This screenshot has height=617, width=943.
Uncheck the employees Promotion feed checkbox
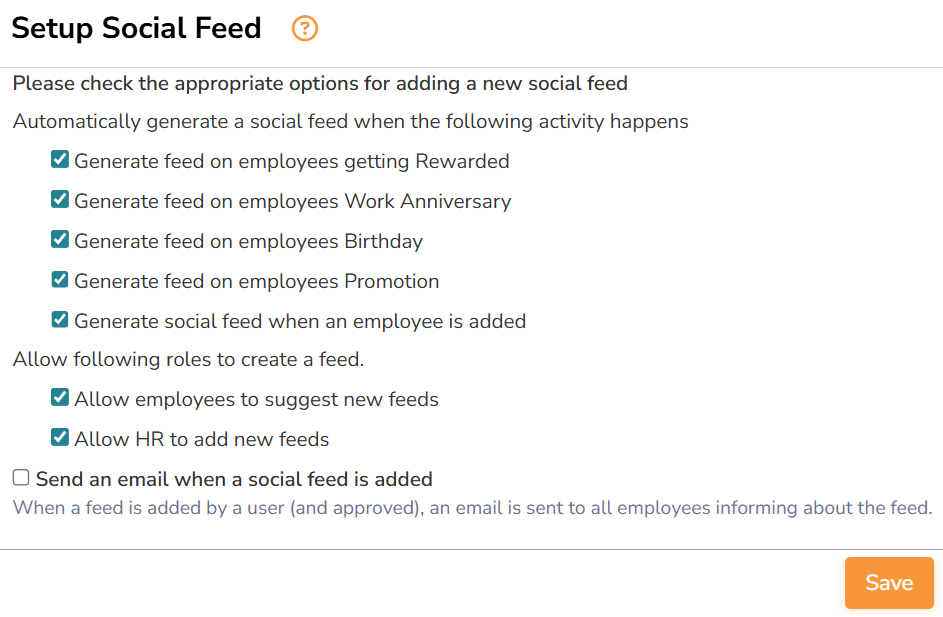(60, 280)
